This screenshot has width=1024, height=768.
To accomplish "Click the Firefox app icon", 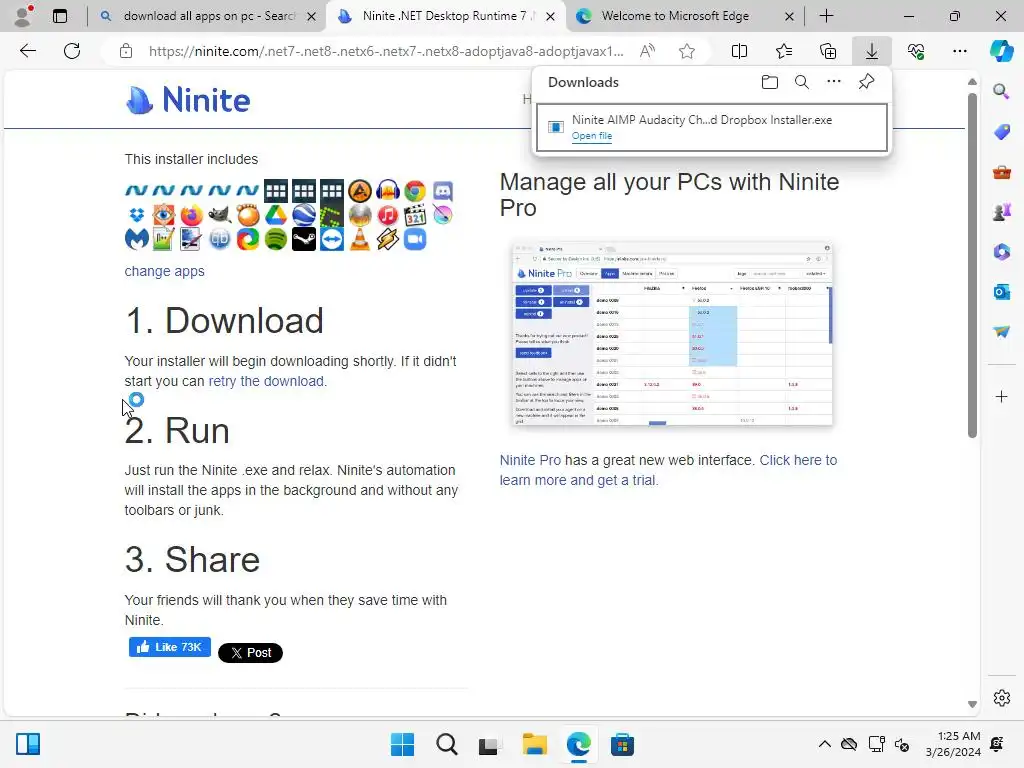I will (192, 215).
